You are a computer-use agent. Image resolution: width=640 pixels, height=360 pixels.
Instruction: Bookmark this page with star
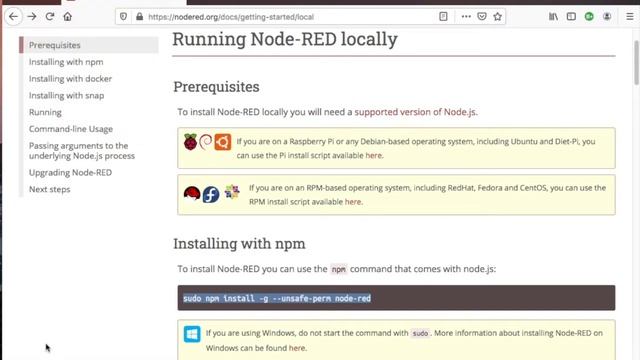pyautogui.click(x=498, y=17)
